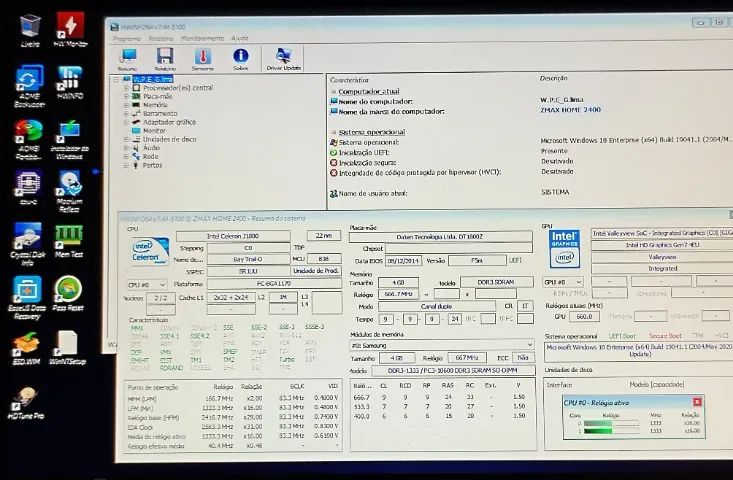Screen dimensions: 733x480
Task: Click the DDR3-1333 / PC3-10600 module field
Action: (453, 371)
